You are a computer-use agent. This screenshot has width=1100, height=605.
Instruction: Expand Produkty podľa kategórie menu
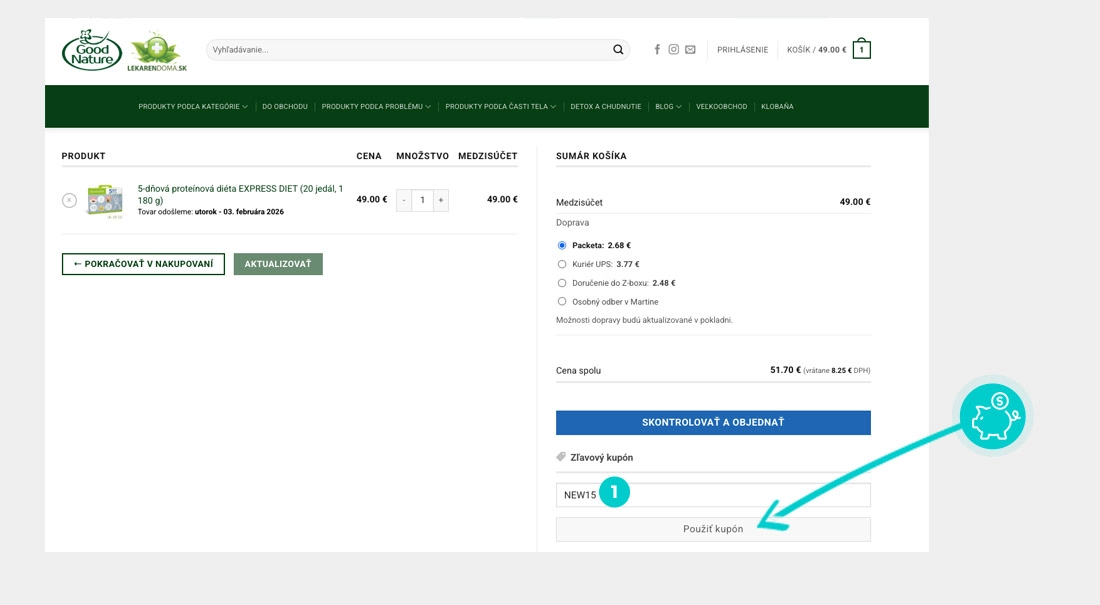(x=193, y=107)
